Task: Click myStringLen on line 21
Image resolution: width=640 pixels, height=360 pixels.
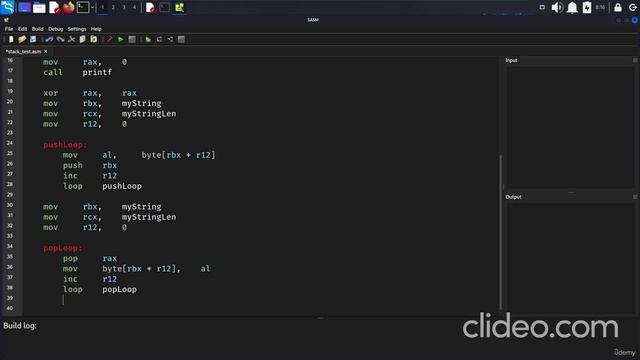Action: [149, 114]
